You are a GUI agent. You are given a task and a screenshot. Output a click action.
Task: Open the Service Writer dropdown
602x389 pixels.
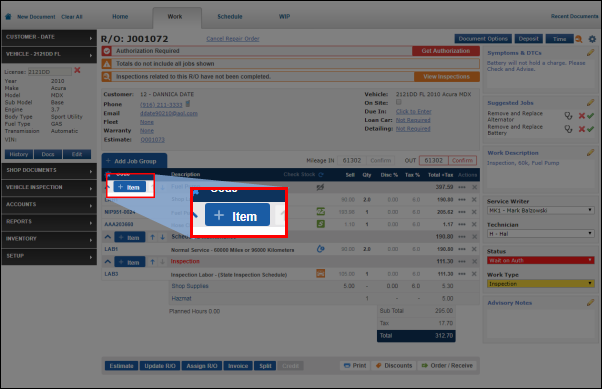tap(541, 210)
